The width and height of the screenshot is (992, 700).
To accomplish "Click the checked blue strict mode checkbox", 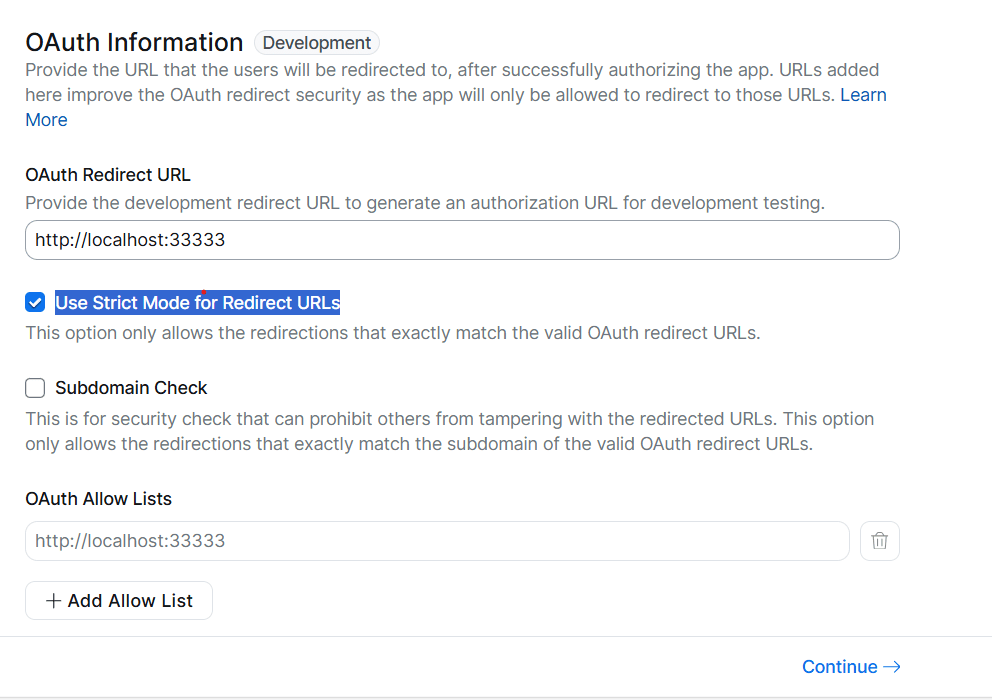I will (x=34, y=302).
